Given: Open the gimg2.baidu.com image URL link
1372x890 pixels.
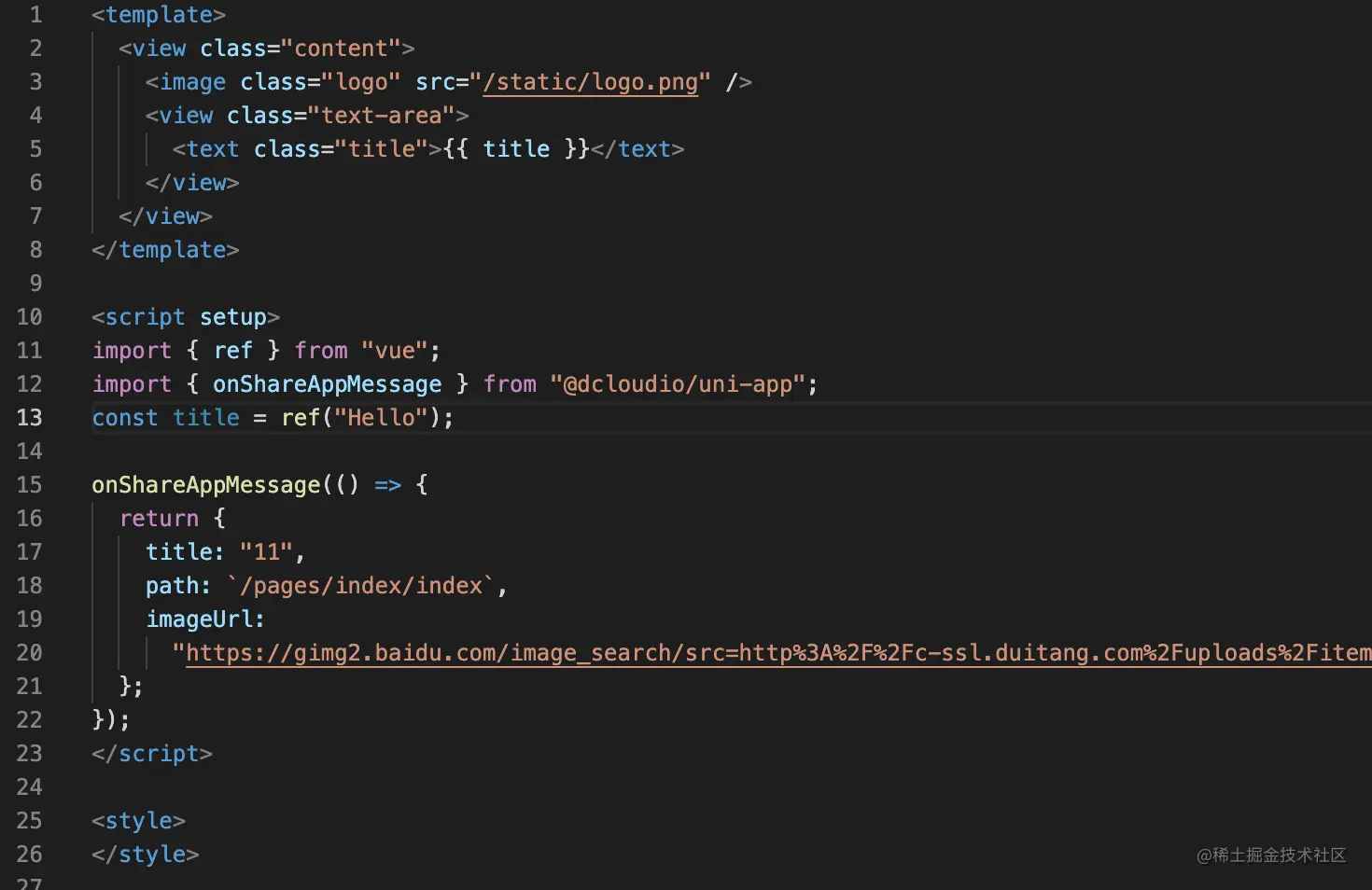Looking at the screenshot, I should pos(778,653).
